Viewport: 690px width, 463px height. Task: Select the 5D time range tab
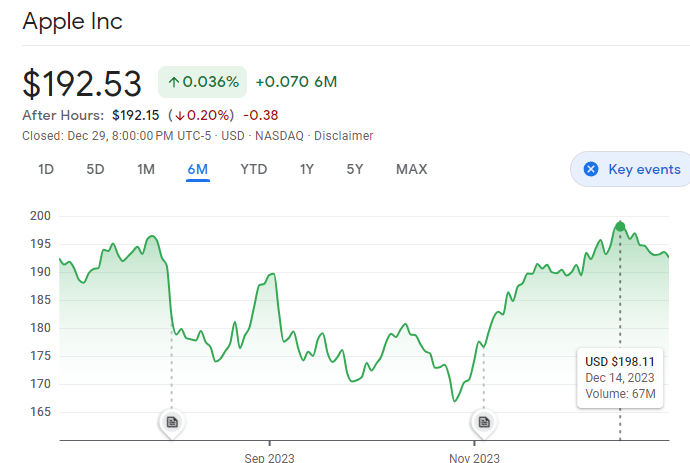coord(95,169)
